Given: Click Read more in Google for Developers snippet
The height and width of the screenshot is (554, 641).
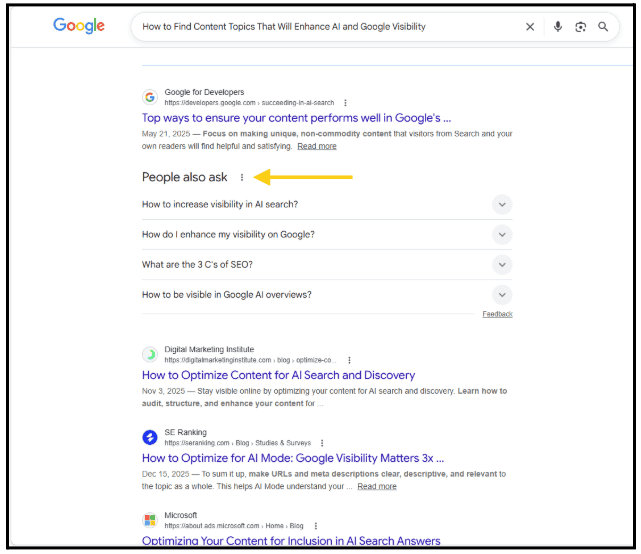Looking at the screenshot, I should point(317,146).
